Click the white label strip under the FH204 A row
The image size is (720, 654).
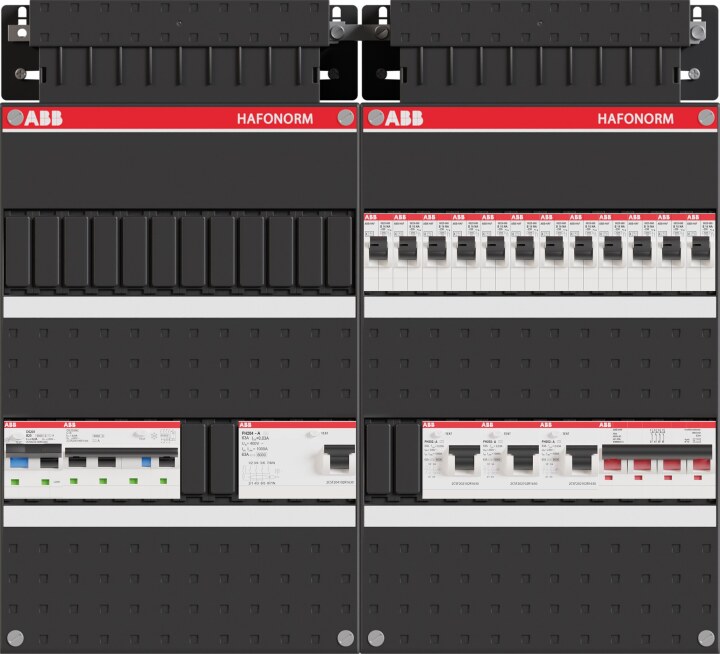180,516
